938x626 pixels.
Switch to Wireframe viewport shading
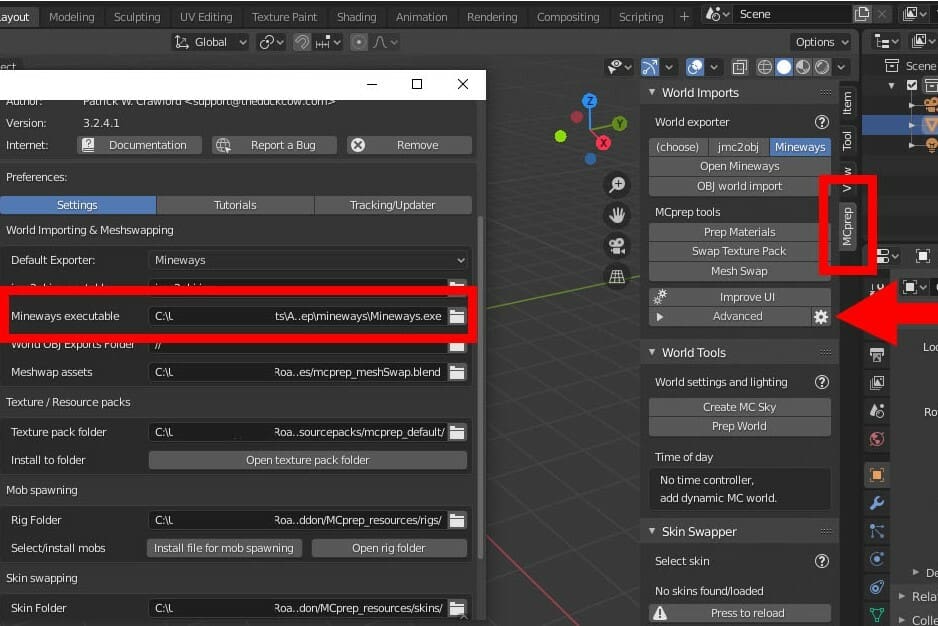pyautogui.click(x=765, y=67)
